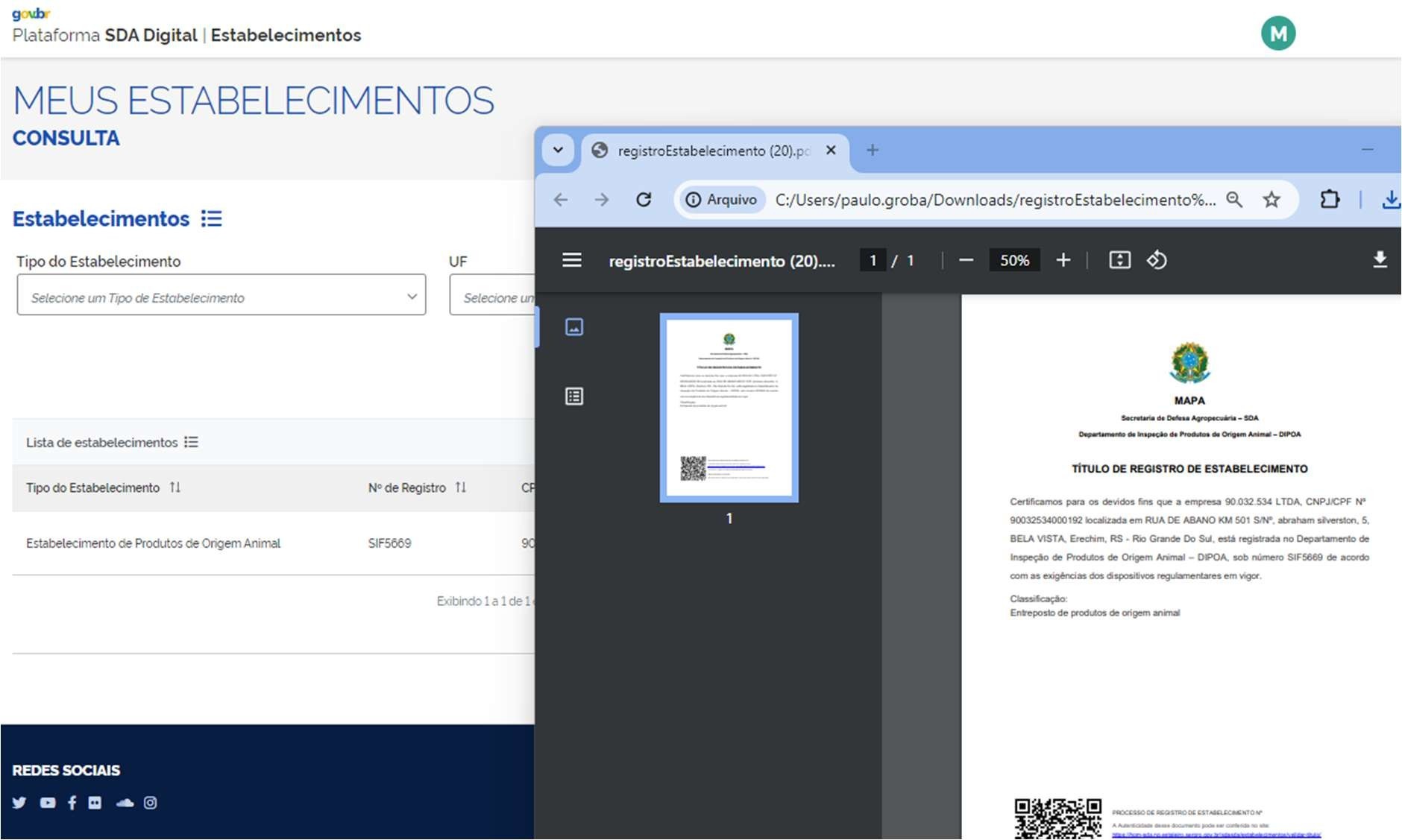Show document outline in PDF sidebar

pyautogui.click(x=574, y=397)
